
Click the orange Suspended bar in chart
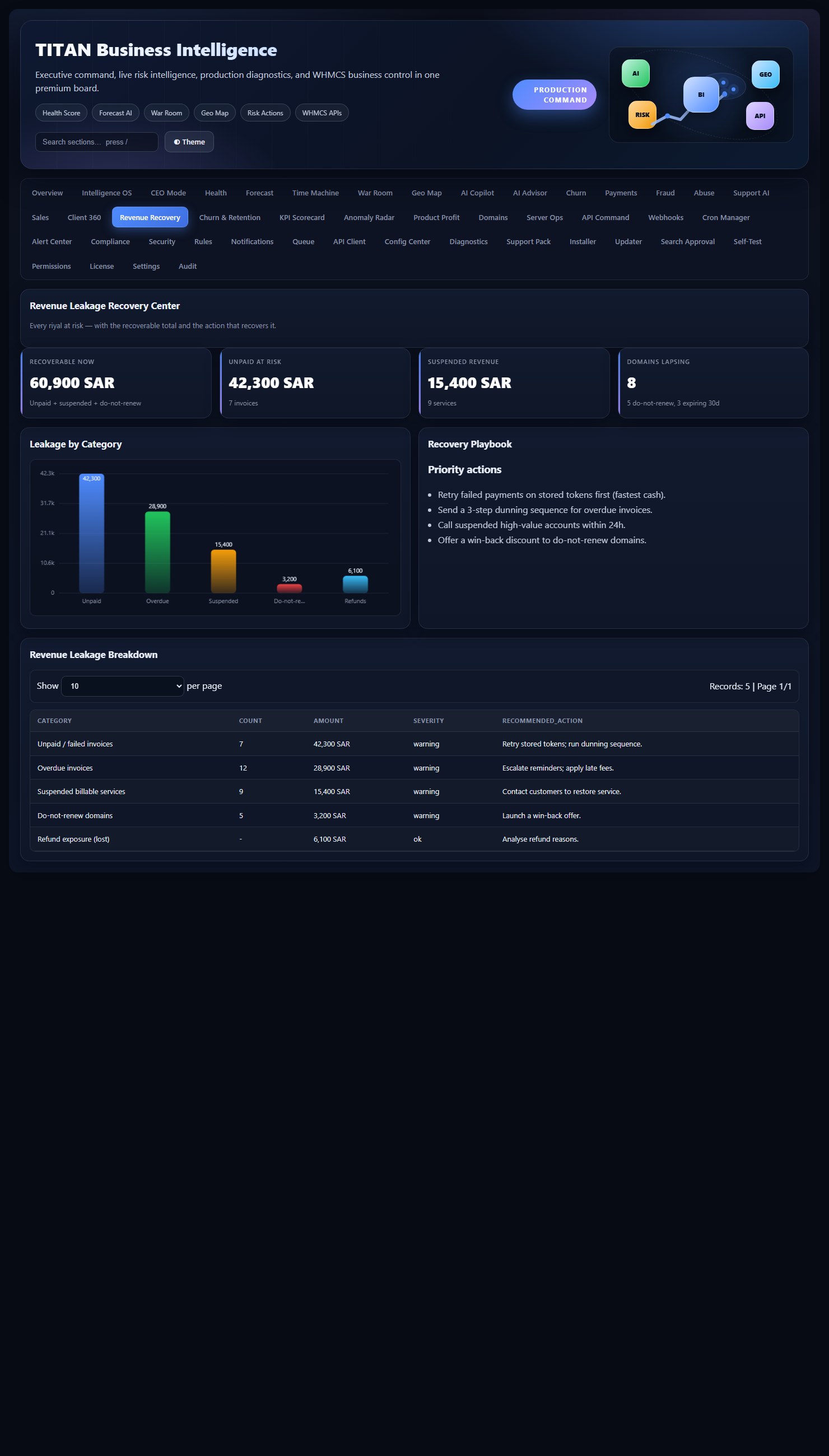click(223, 571)
